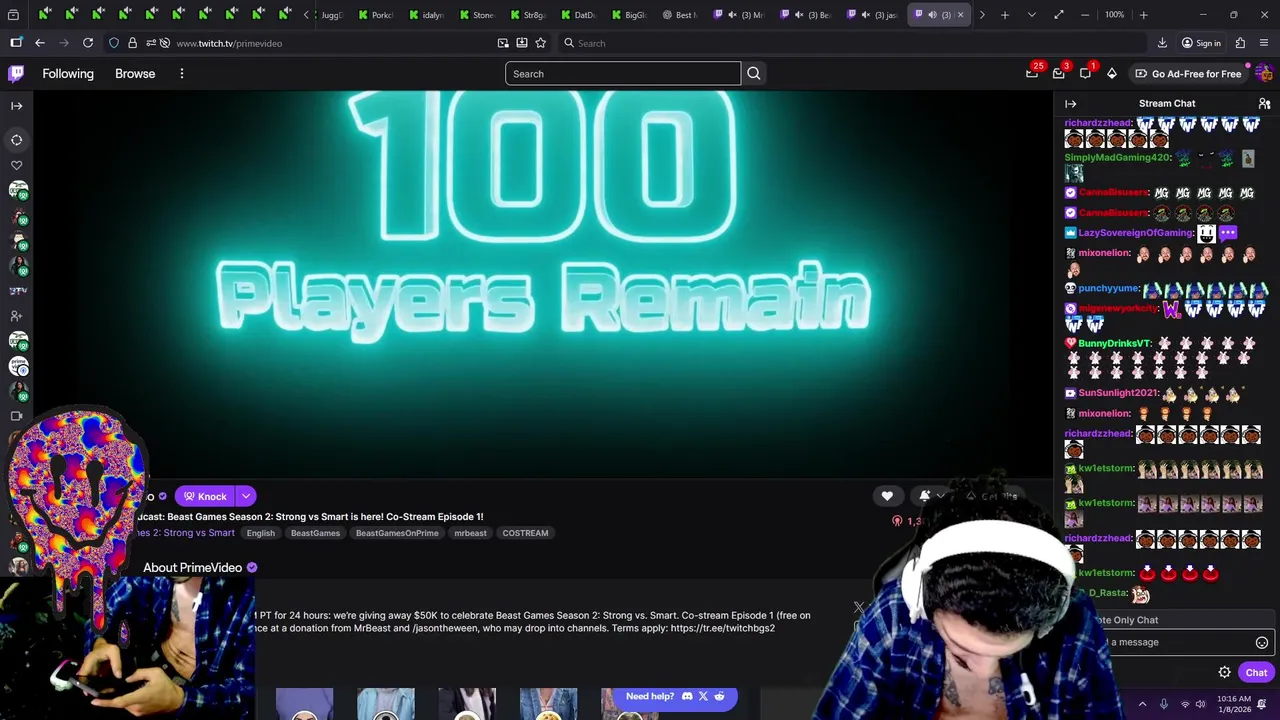Click the heart follow button below video
Viewport: 1280px width, 720px height.
tap(887, 496)
